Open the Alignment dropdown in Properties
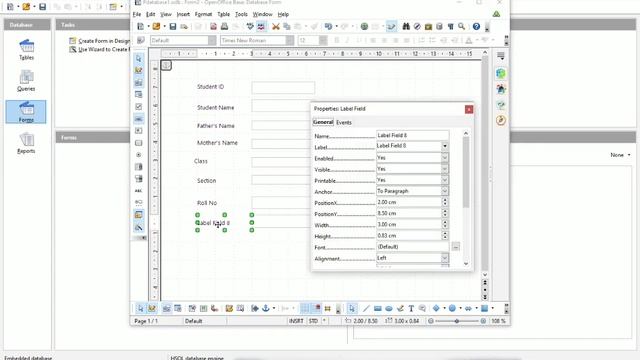 coord(445,258)
